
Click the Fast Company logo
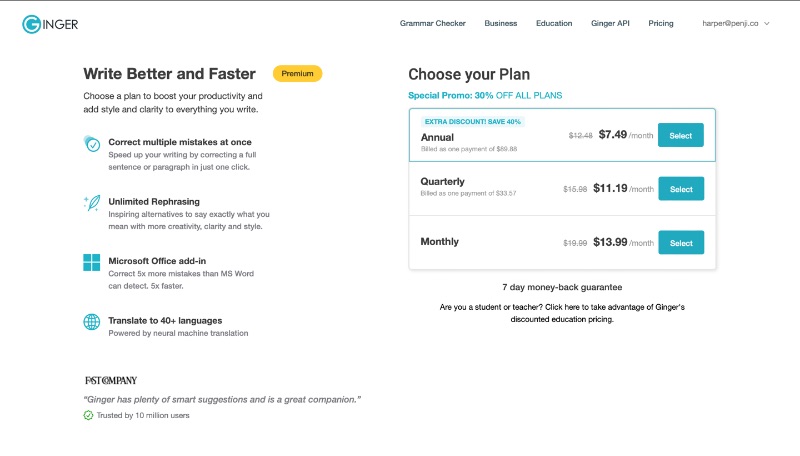tap(110, 380)
